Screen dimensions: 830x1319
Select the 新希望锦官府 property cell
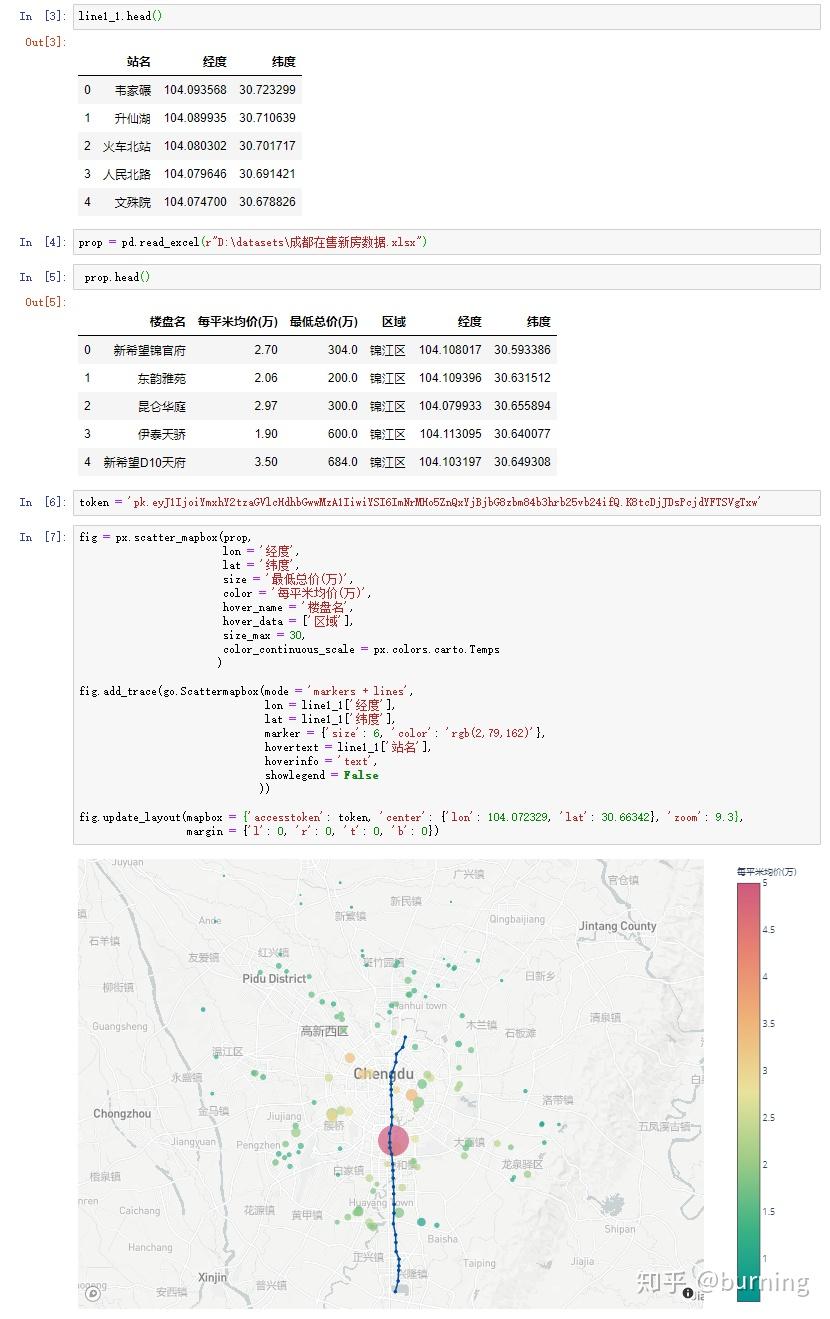point(149,350)
